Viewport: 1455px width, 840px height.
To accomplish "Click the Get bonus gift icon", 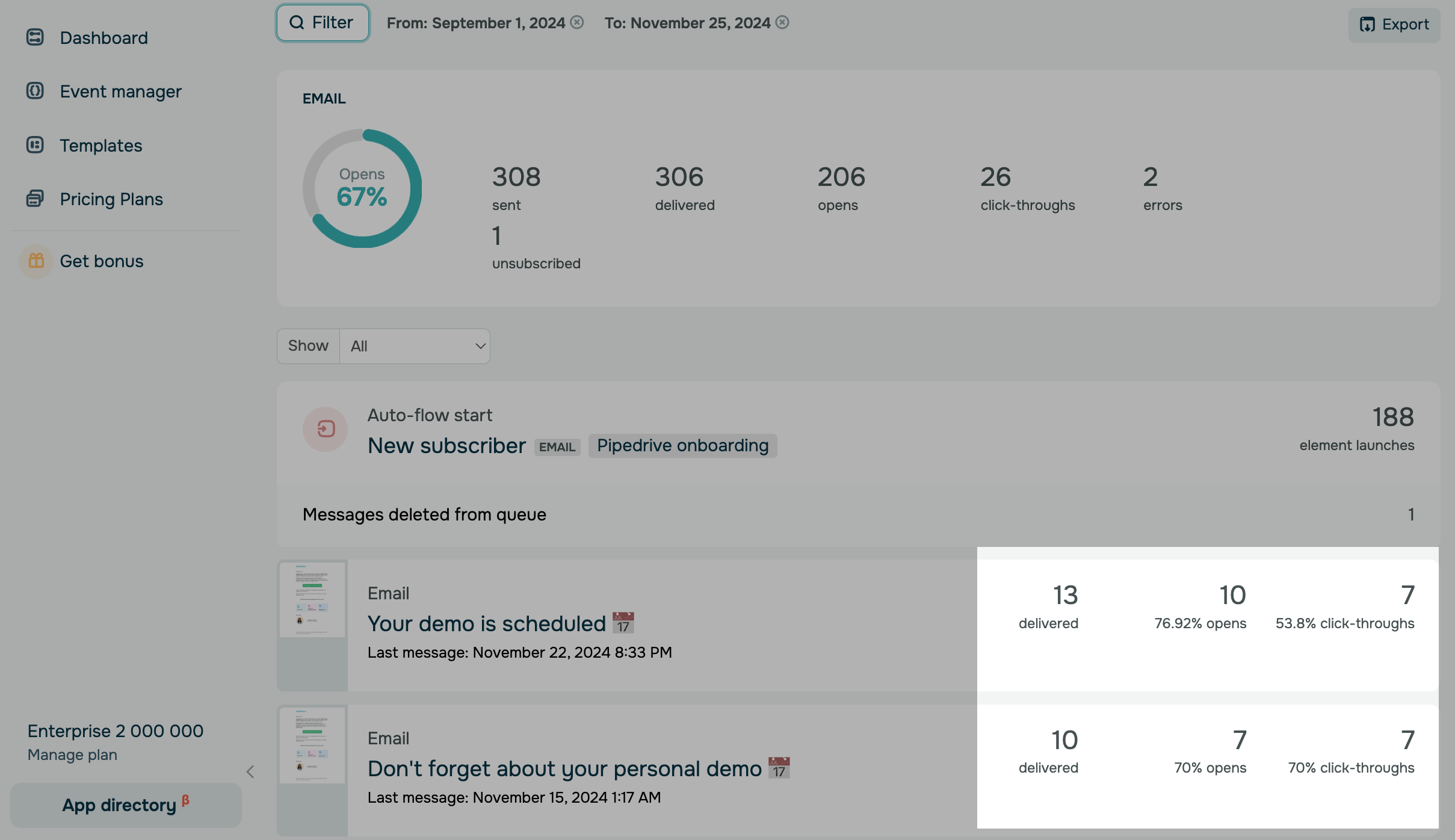I will [x=36, y=261].
